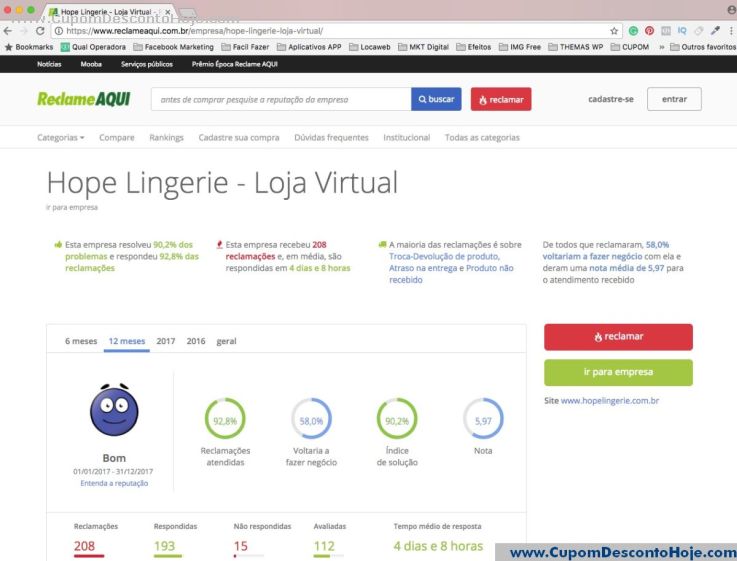The height and width of the screenshot is (561, 737).
Task: Click the 15 Não respondidas count
Action: point(241,546)
